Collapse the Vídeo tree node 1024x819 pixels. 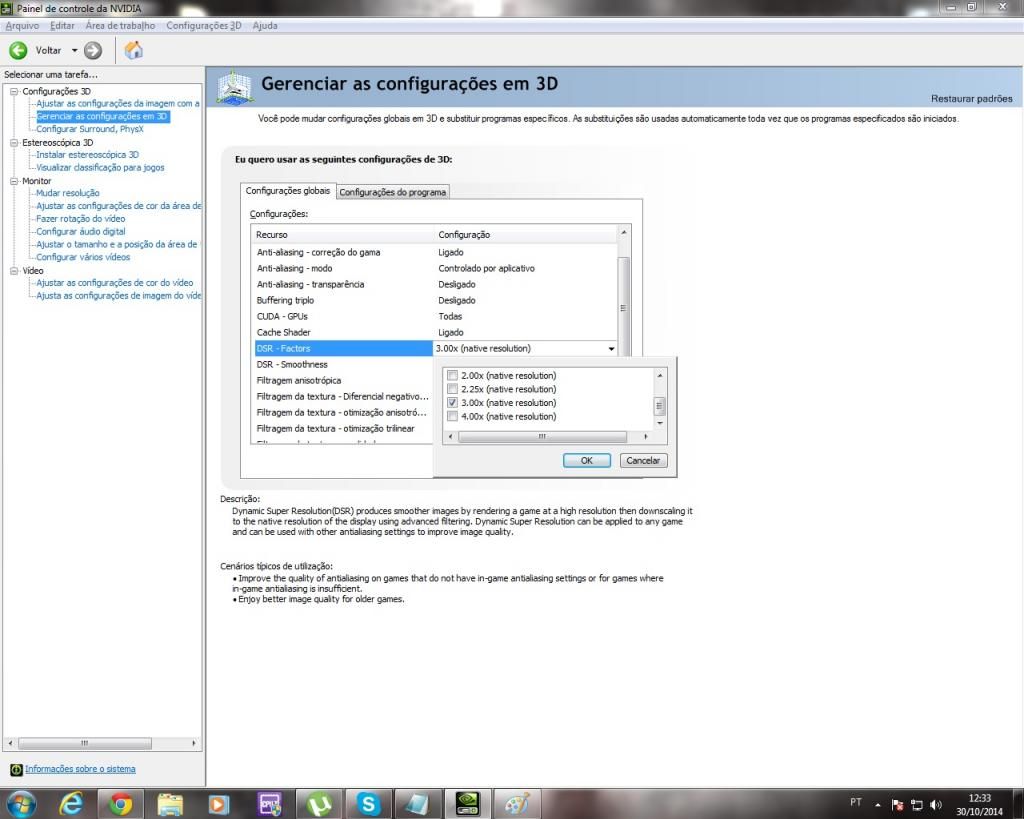[14, 270]
